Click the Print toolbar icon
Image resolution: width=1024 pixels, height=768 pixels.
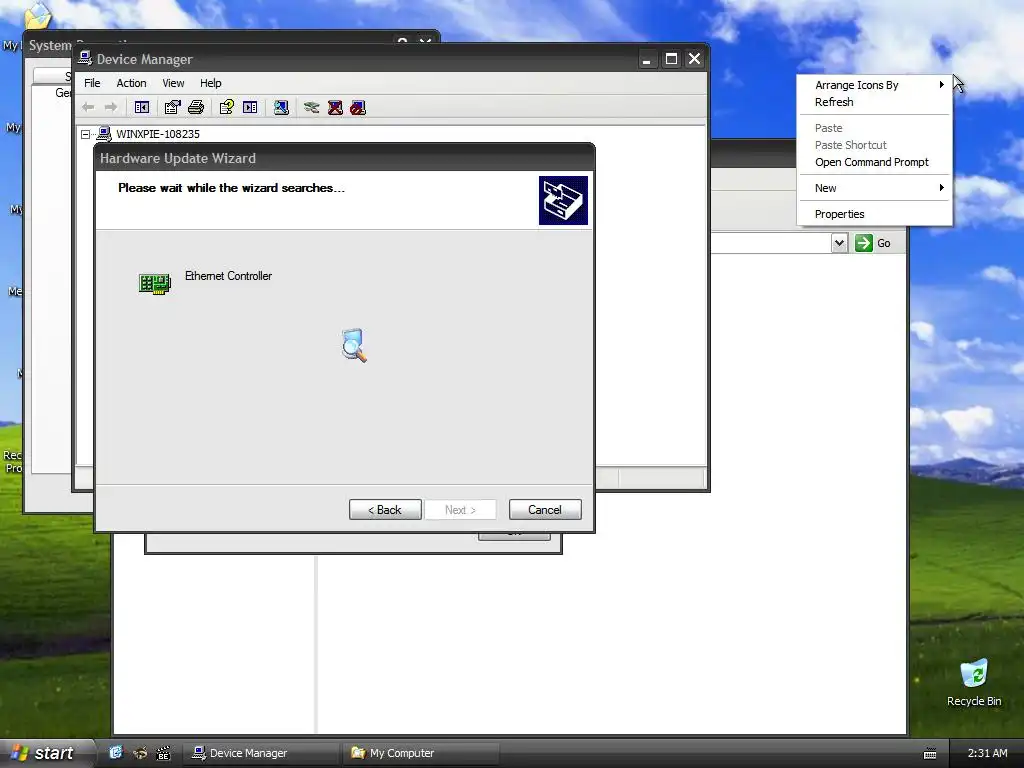tap(196, 107)
